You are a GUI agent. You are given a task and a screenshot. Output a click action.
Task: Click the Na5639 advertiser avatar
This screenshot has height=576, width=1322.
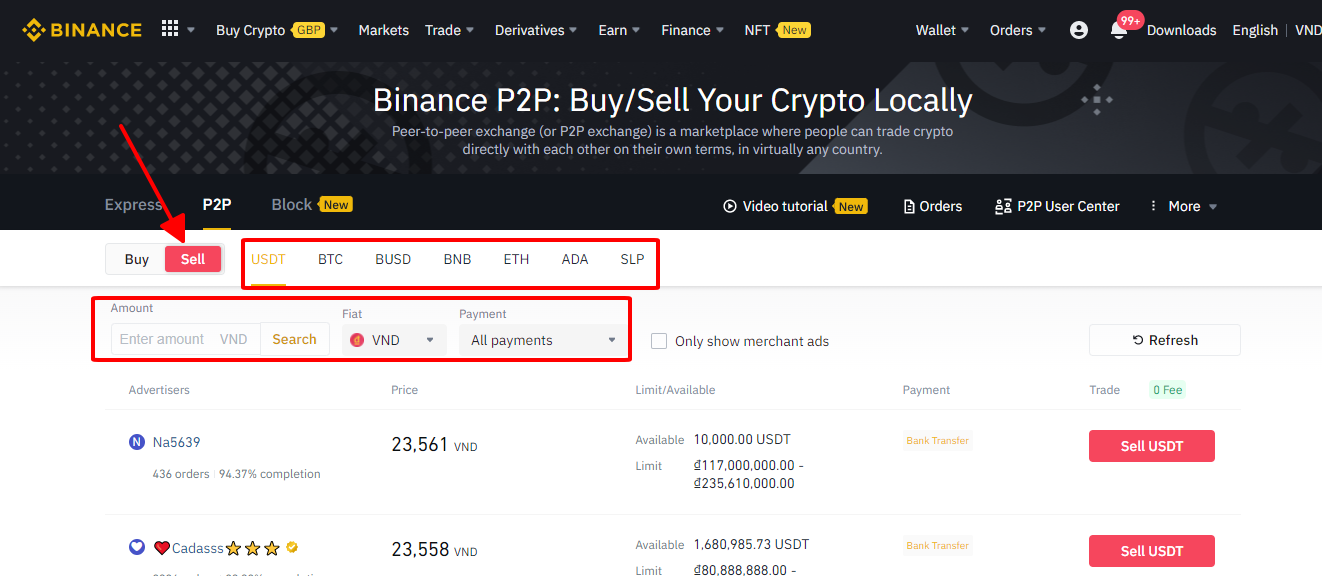(137, 442)
